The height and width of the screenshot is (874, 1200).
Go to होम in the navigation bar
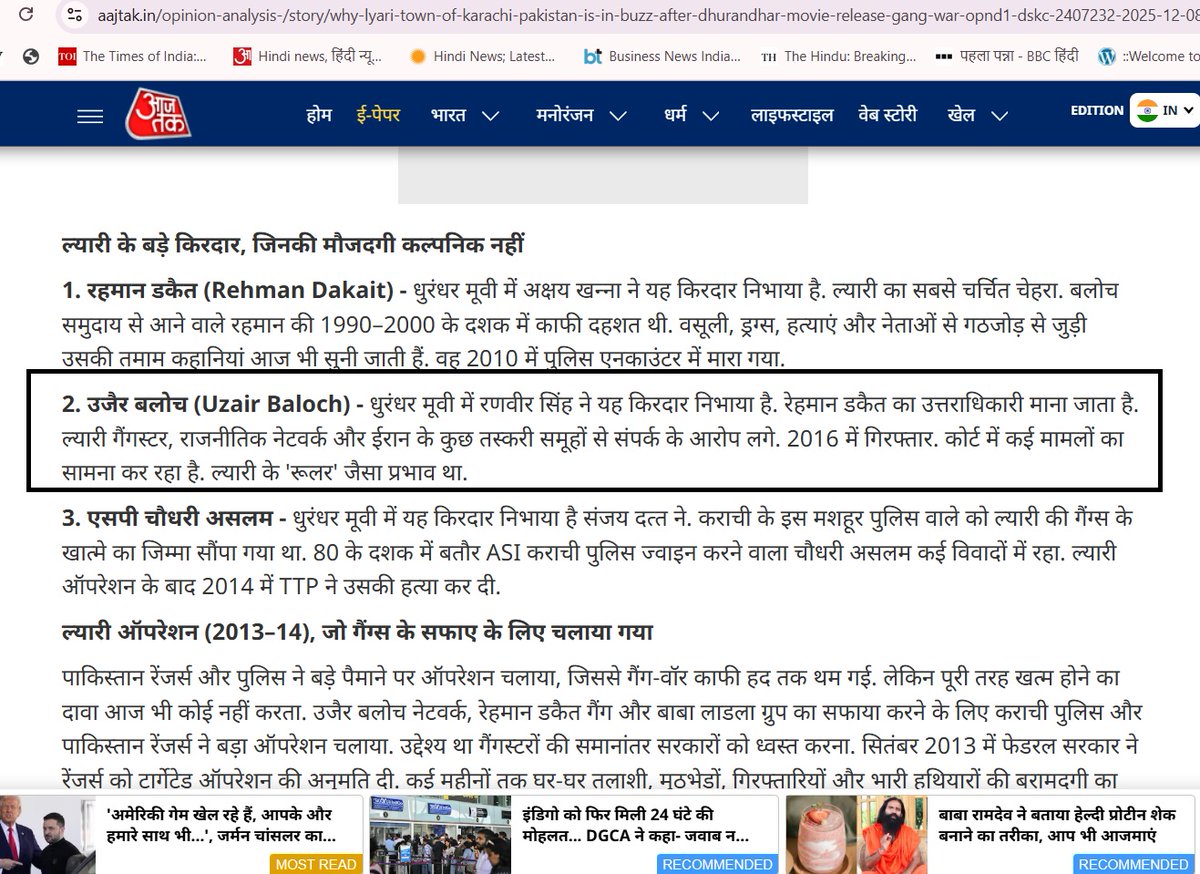(319, 114)
